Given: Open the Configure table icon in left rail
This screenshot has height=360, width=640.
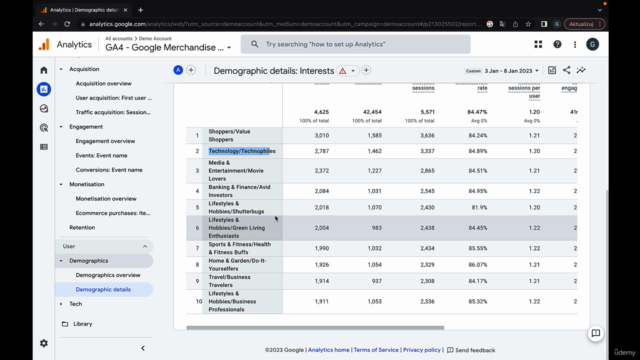Looking at the screenshot, I should 44,147.
